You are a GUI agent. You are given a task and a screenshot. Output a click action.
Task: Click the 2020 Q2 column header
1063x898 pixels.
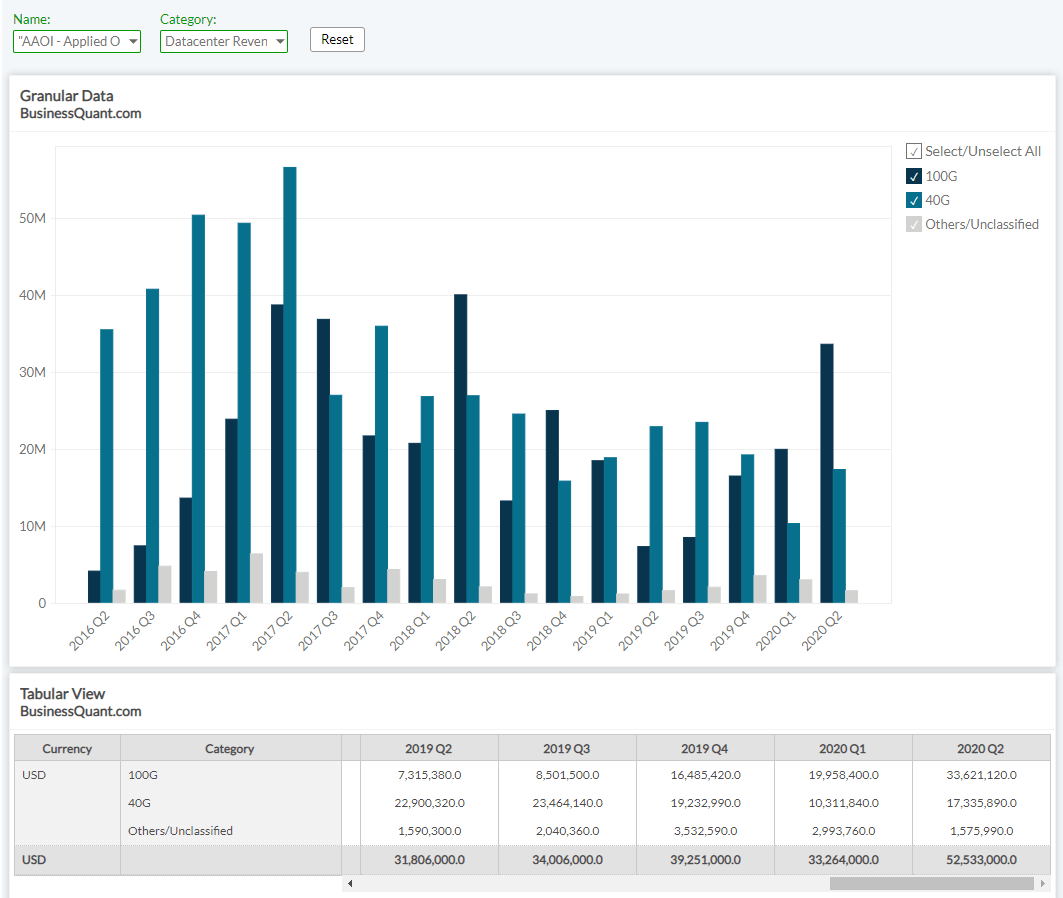pyautogui.click(x=980, y=748)
